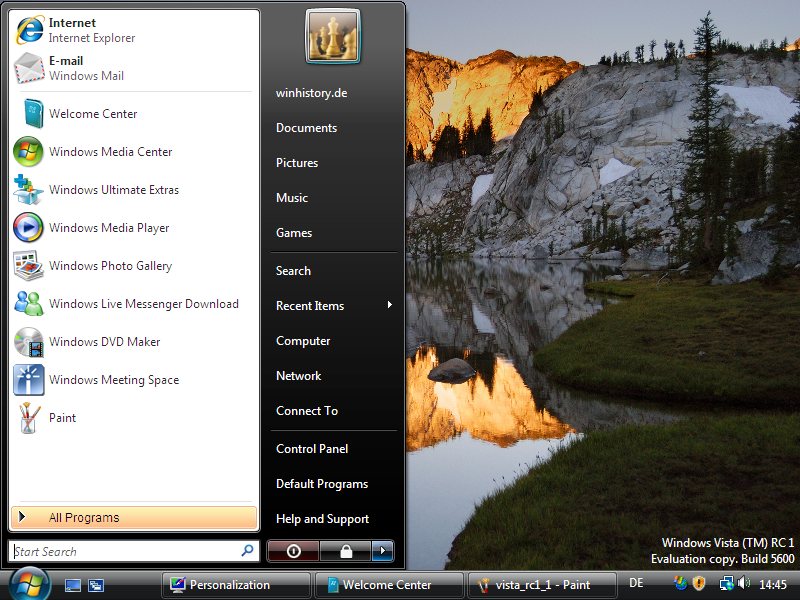Screen dimensions: 800x600
Task: Click Recent Items label
Action: point(310,306)
